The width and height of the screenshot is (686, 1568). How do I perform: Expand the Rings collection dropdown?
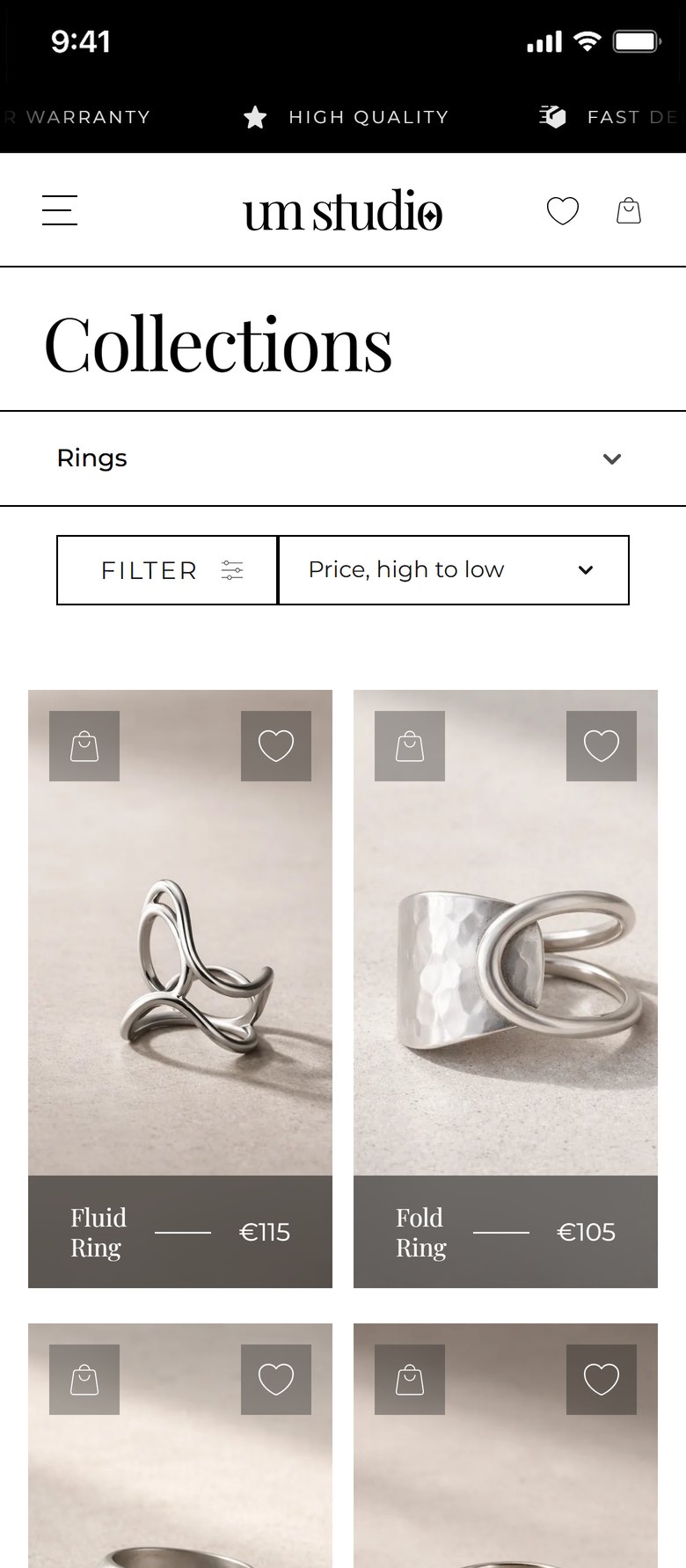[343, 458]
